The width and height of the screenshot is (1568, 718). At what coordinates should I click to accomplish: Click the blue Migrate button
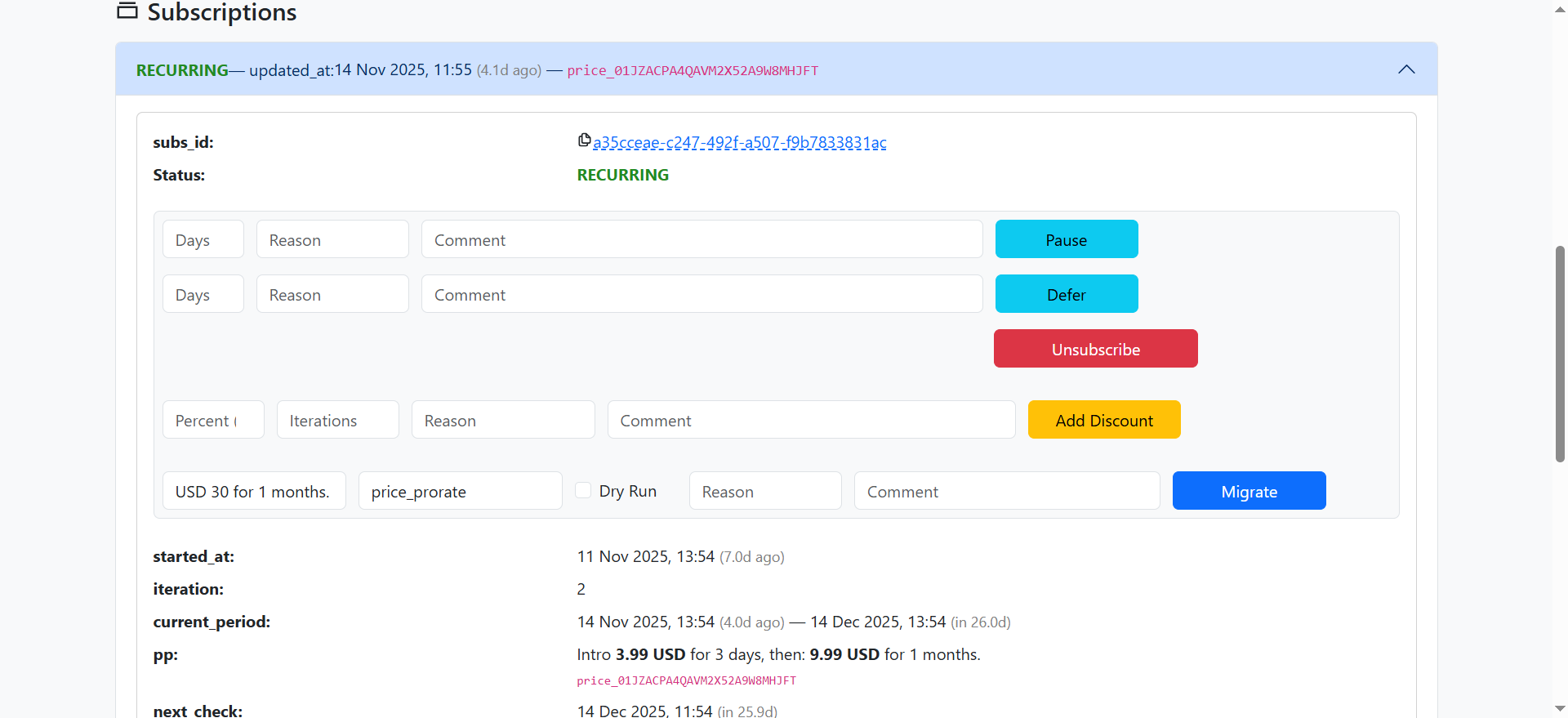click(x=1249, y=491)
